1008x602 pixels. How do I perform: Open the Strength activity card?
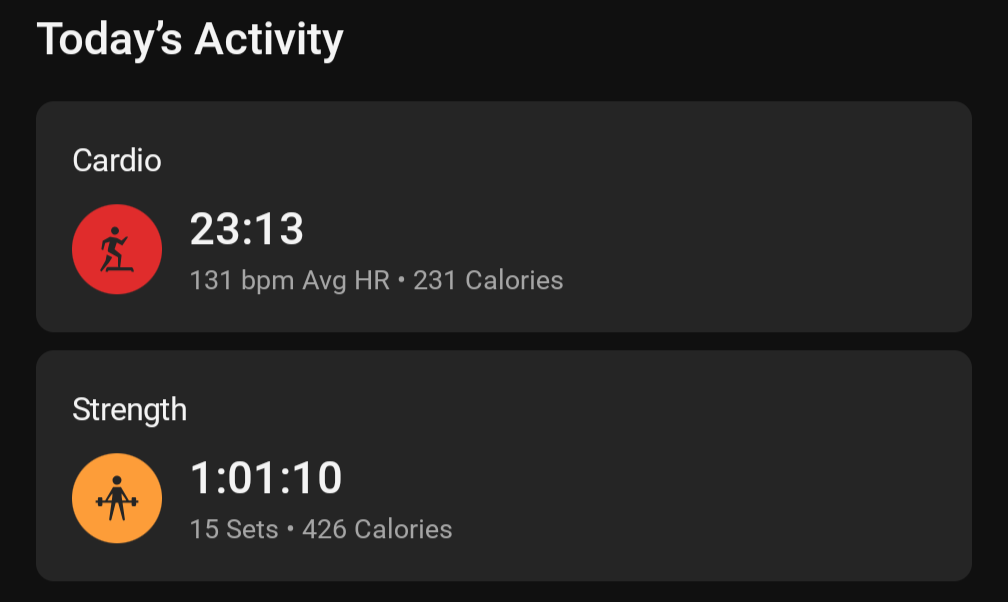[504, 466]
